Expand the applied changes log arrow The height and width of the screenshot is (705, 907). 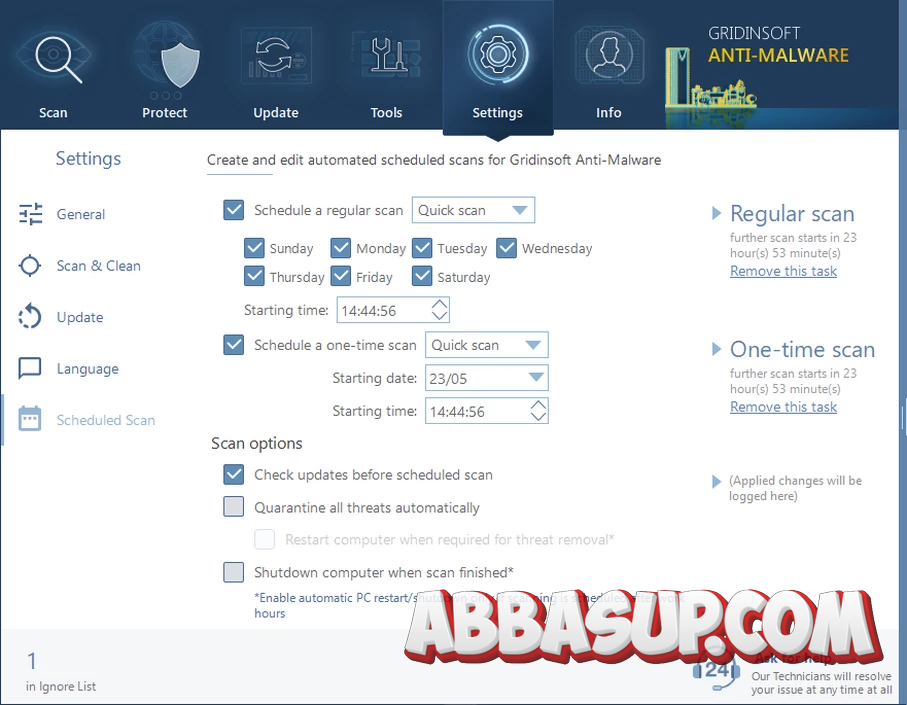coord(716,481)
